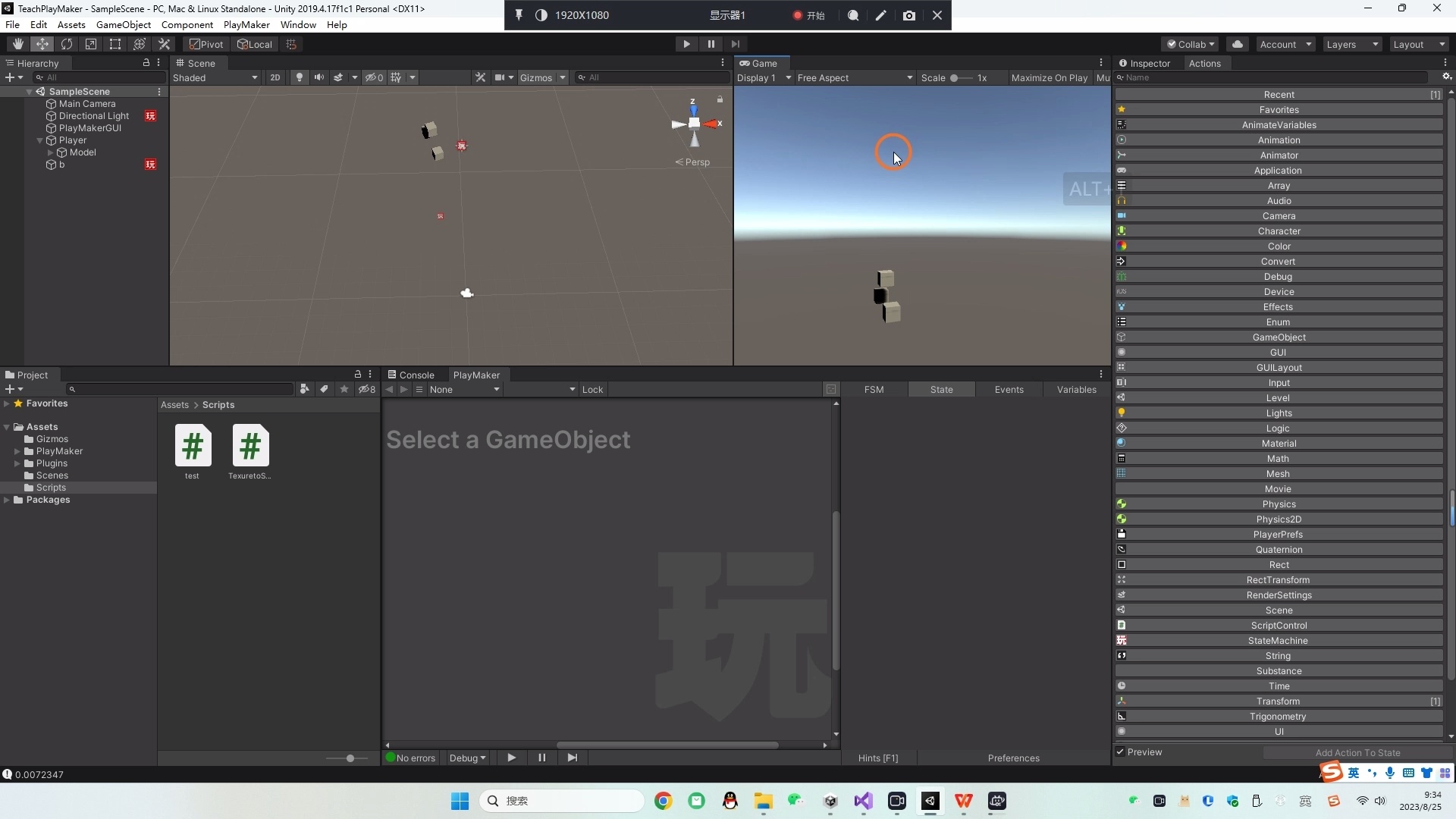Toggle 2D view mode in Scene
This screenshot has height=819, width=1456.
point(275,77)
